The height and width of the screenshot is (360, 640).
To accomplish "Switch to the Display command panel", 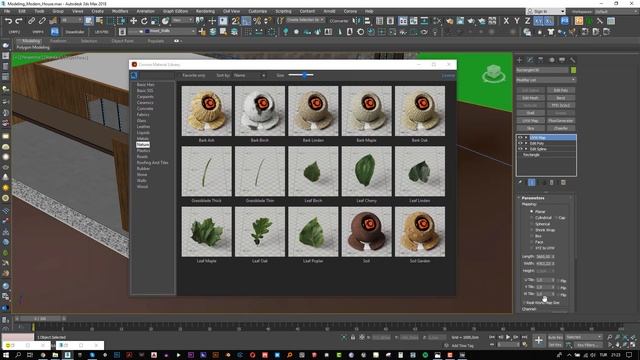I will (562, 60).
